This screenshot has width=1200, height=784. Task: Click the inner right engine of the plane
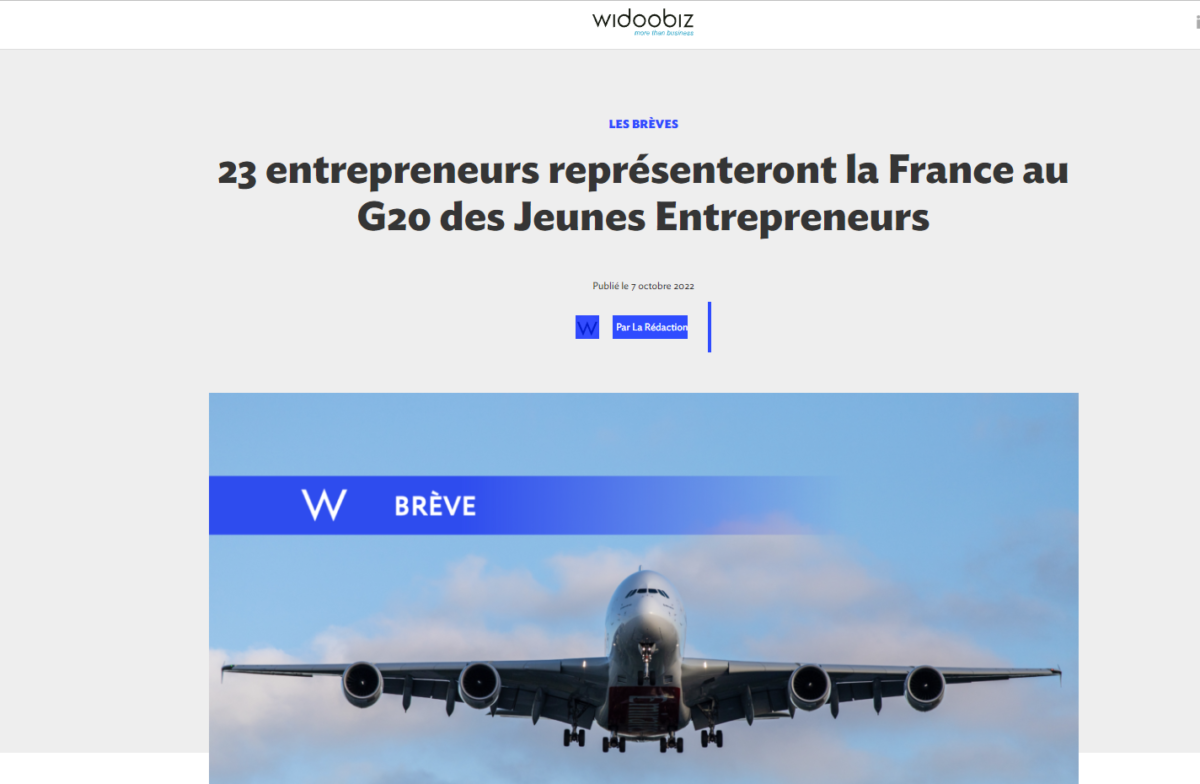point(809,687)
